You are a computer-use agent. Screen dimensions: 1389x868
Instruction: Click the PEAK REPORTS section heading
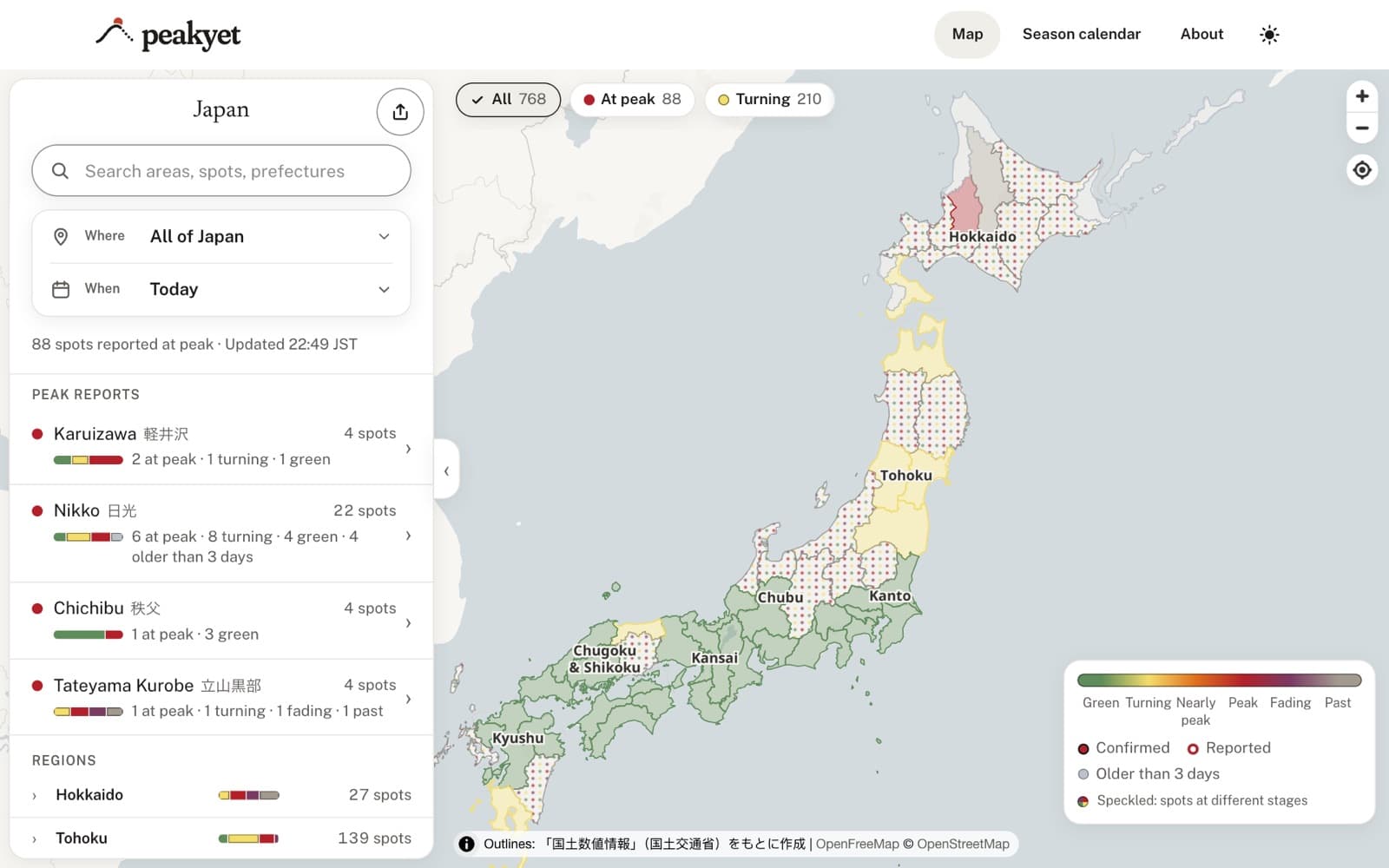(x=86, y=395)
